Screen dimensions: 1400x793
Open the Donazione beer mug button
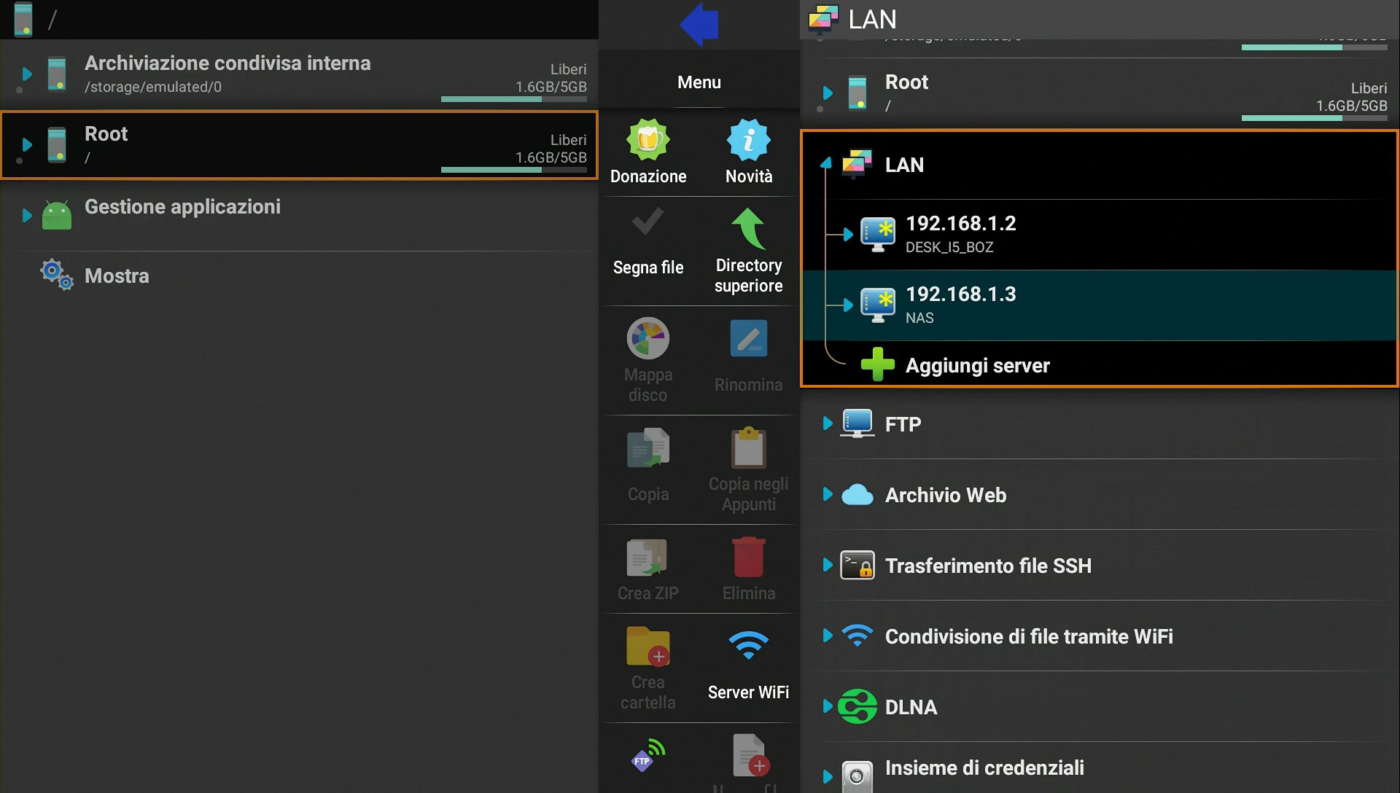pyautogui.click(x=648, y=152)
